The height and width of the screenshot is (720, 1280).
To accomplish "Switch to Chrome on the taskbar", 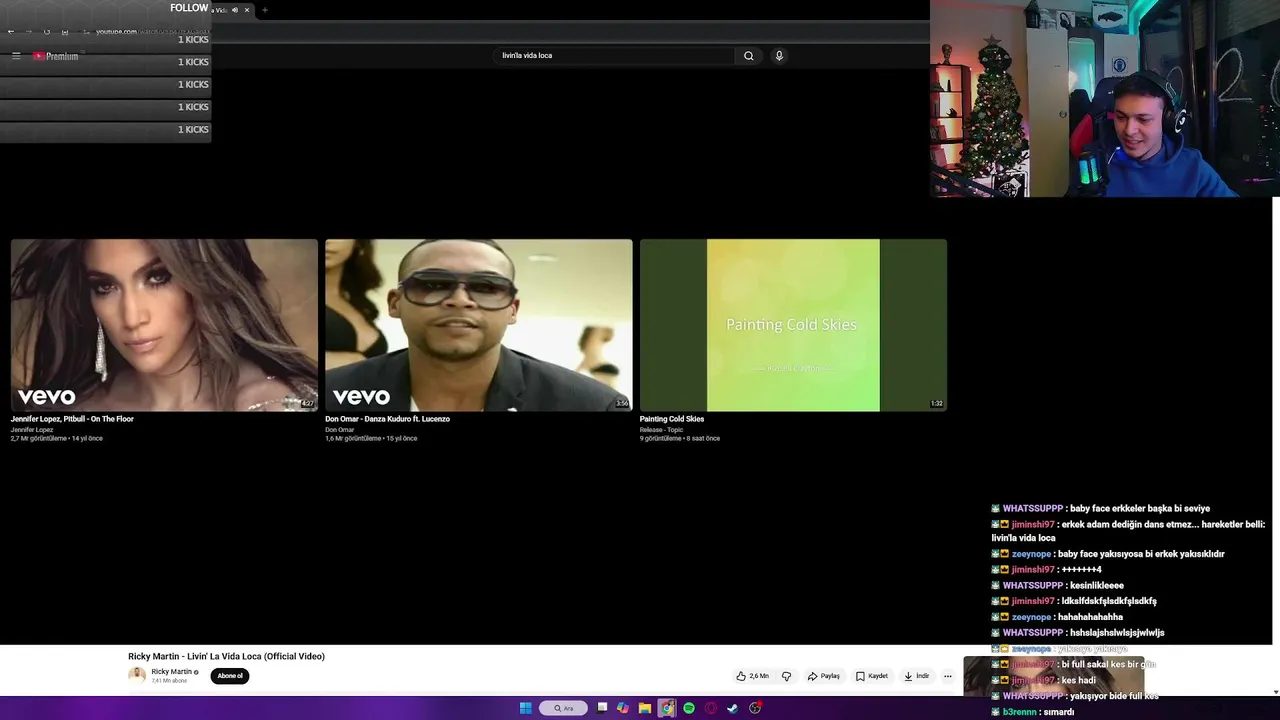I will (667, 708).
